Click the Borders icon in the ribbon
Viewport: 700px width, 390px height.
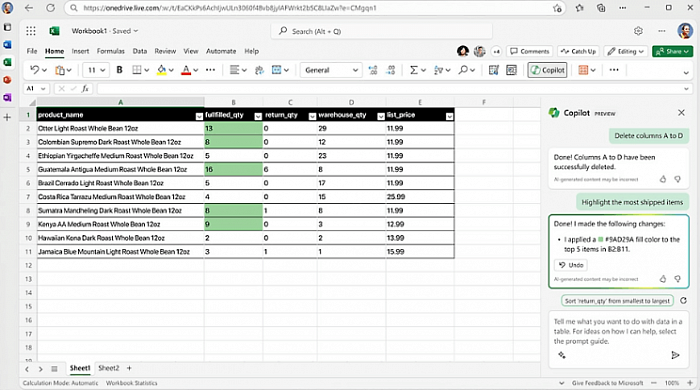(x=137, y=70)
